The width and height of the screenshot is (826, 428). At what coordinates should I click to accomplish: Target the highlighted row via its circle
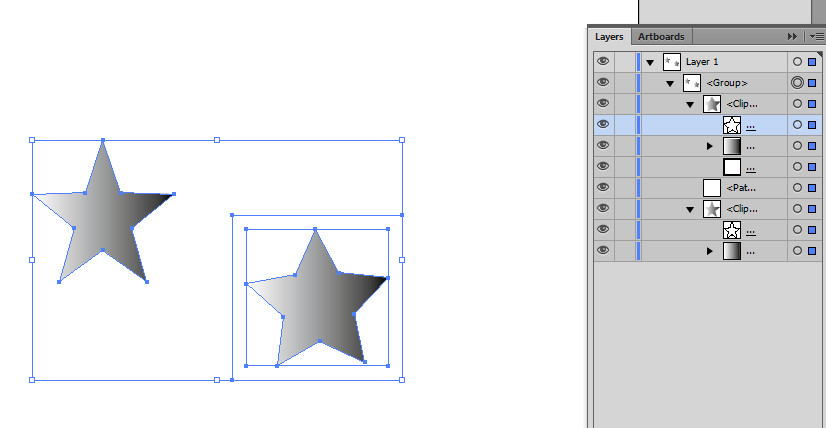(x=797, y=125)
